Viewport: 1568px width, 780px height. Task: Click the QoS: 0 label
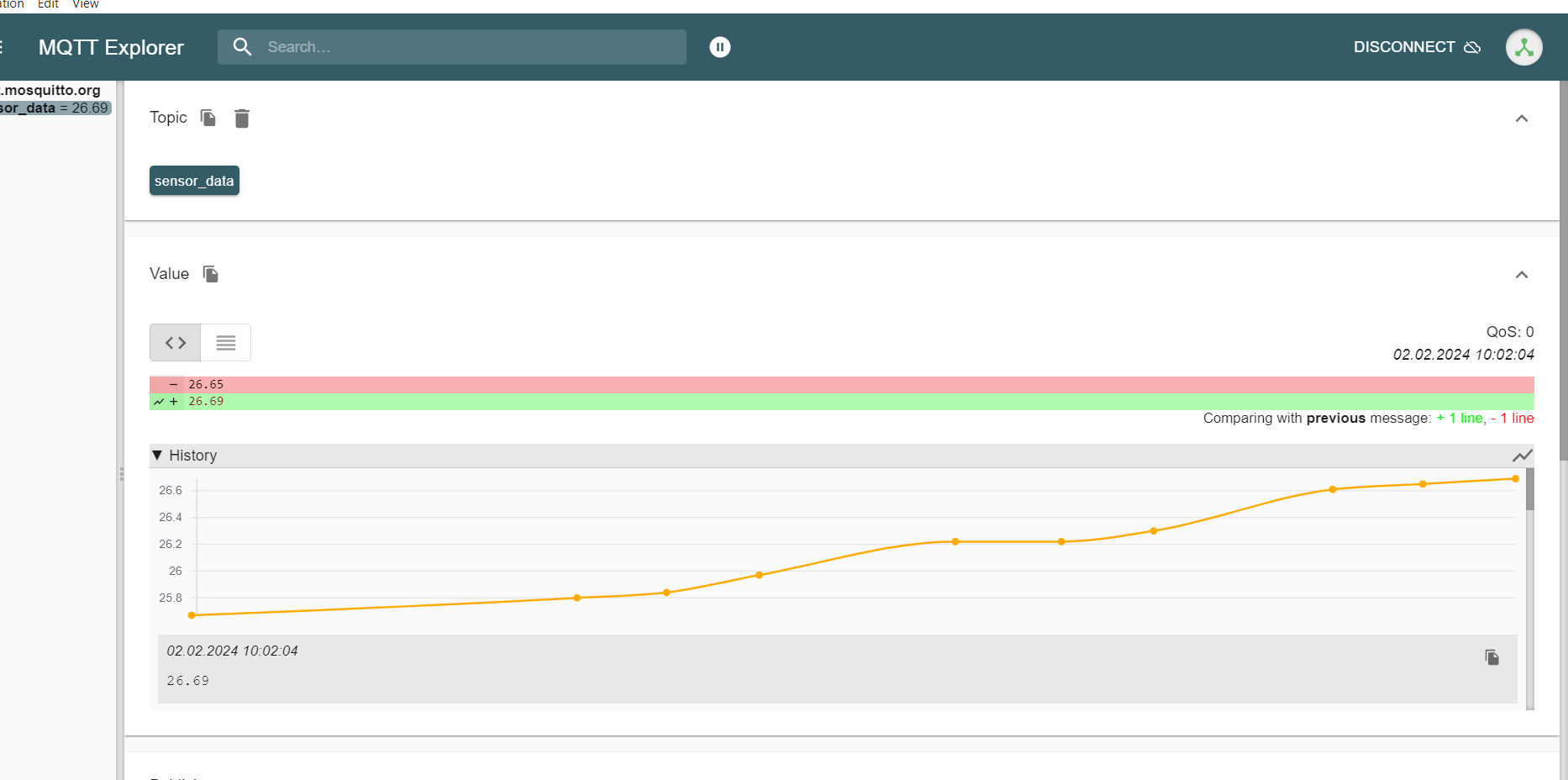[x=1510, y=332]
